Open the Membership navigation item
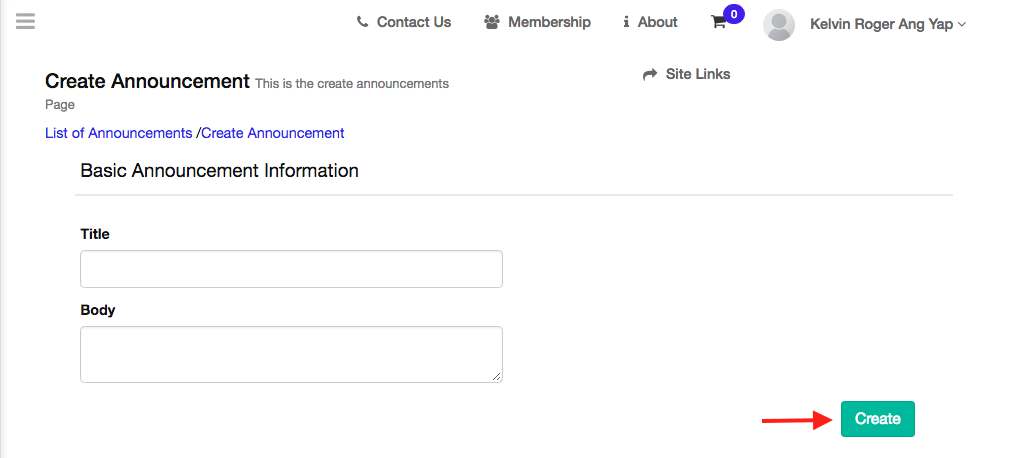Image resolution: width=1014 pixels, height=458 pixels. pyautogui.click(x=549, y=22)
